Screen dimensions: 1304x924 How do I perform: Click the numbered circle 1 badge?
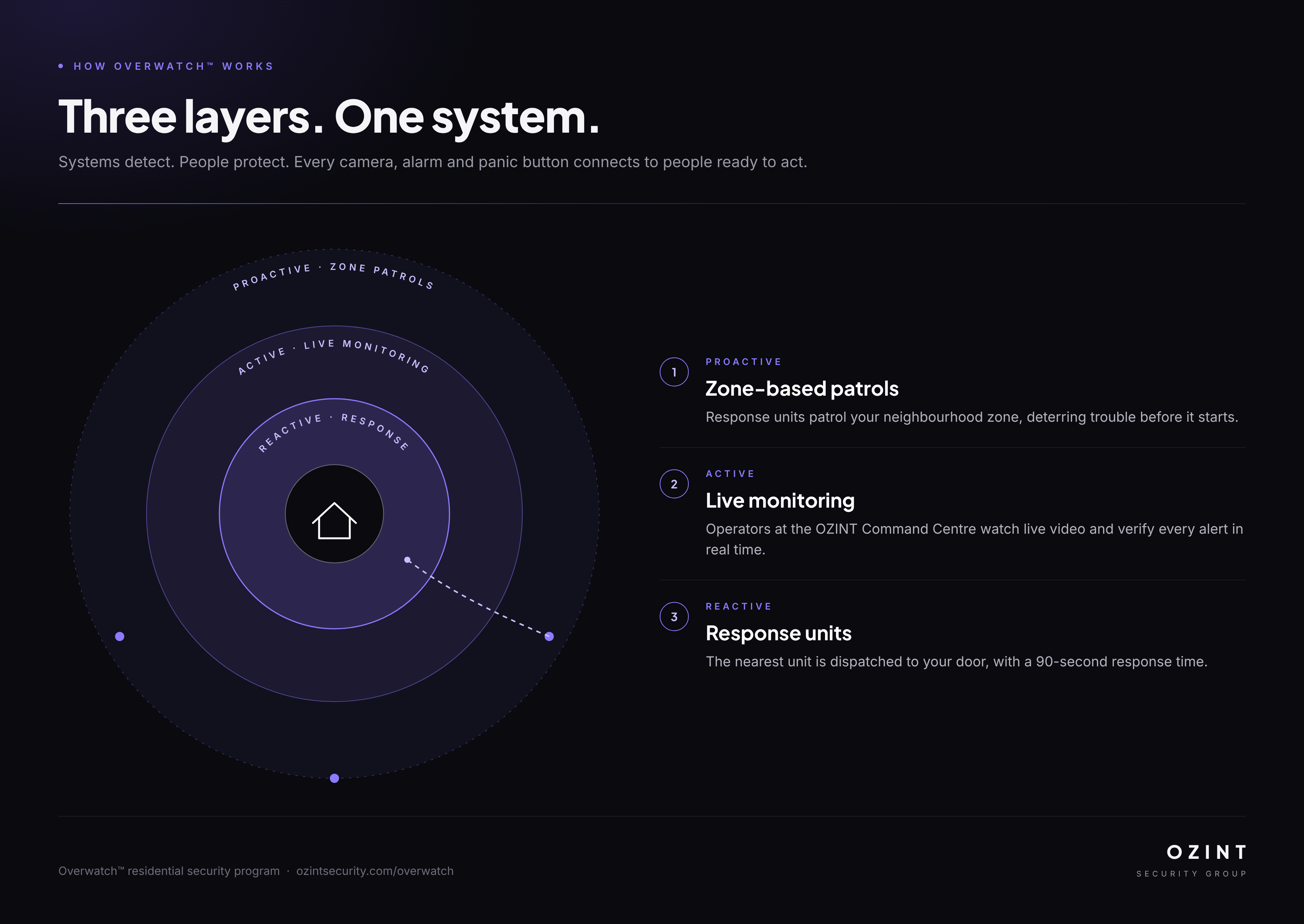[x=674, y=372]
